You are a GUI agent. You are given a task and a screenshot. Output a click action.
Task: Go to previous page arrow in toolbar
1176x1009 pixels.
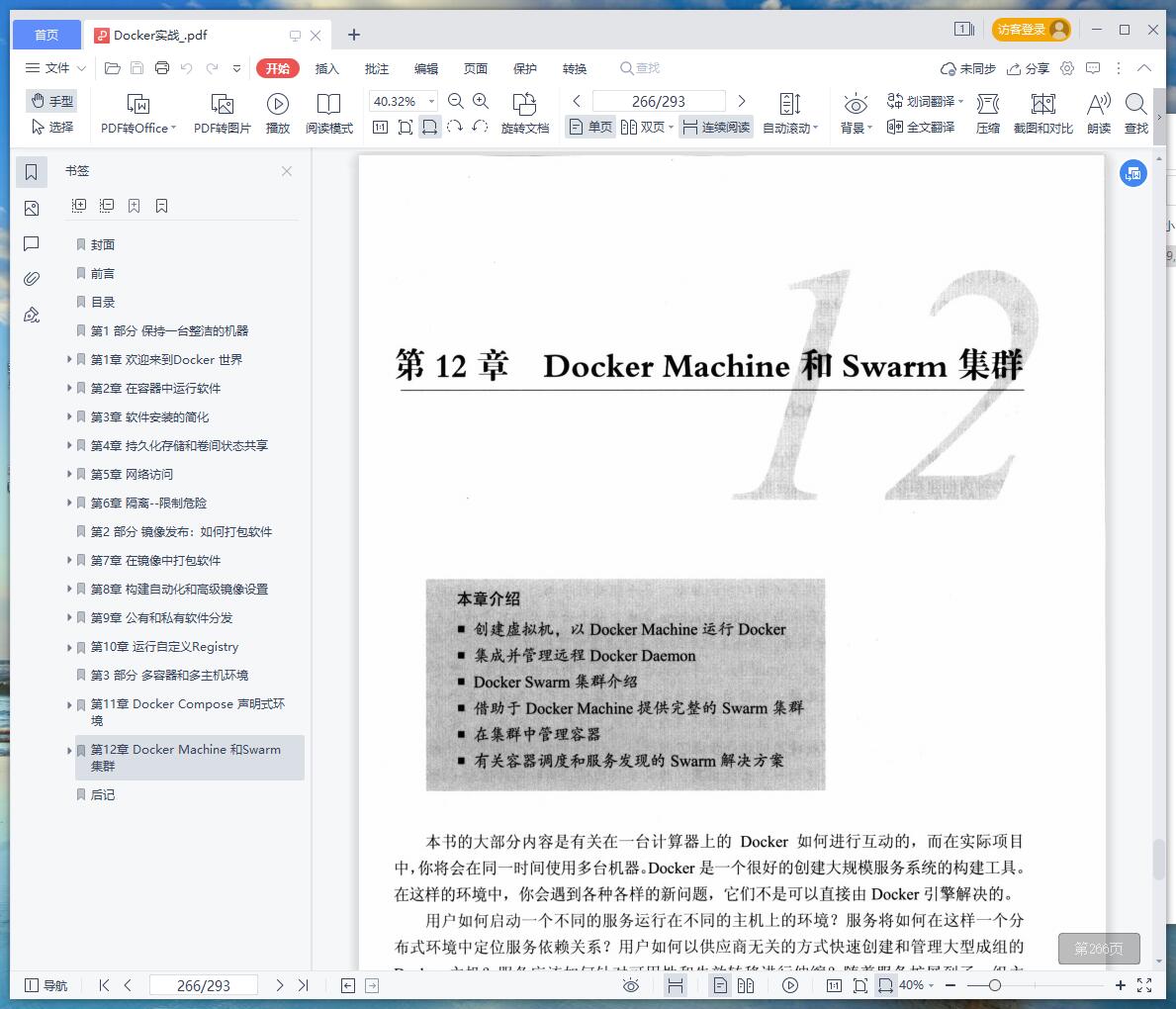click(x=576, y=101)
